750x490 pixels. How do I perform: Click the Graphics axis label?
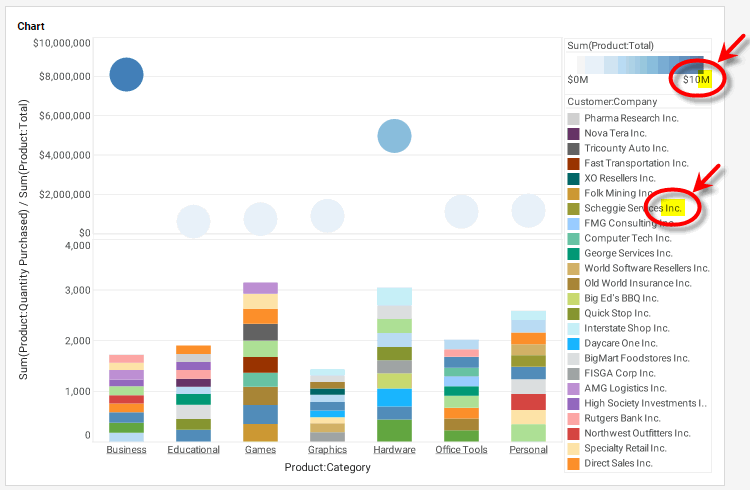(327, 450)
